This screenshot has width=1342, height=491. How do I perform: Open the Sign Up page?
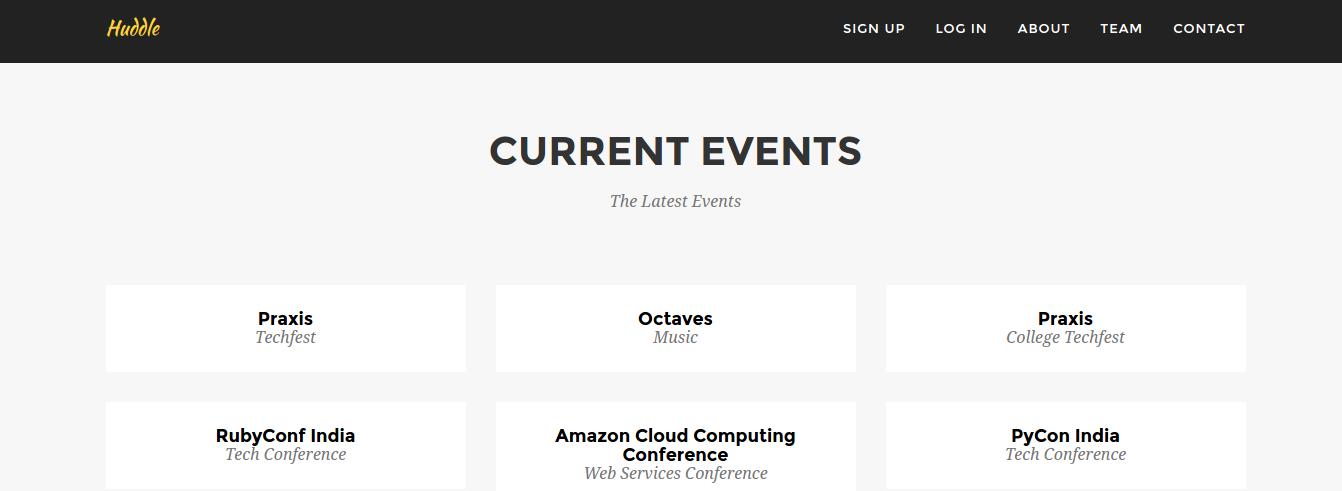click(873, 28)
